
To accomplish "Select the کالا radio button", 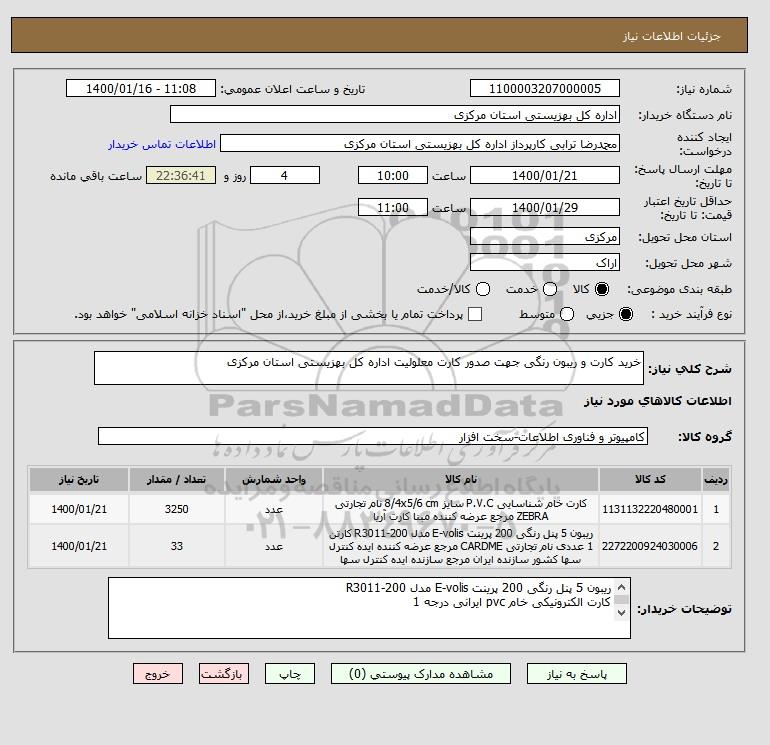I will pyautogui.click(x=602, y=289).
